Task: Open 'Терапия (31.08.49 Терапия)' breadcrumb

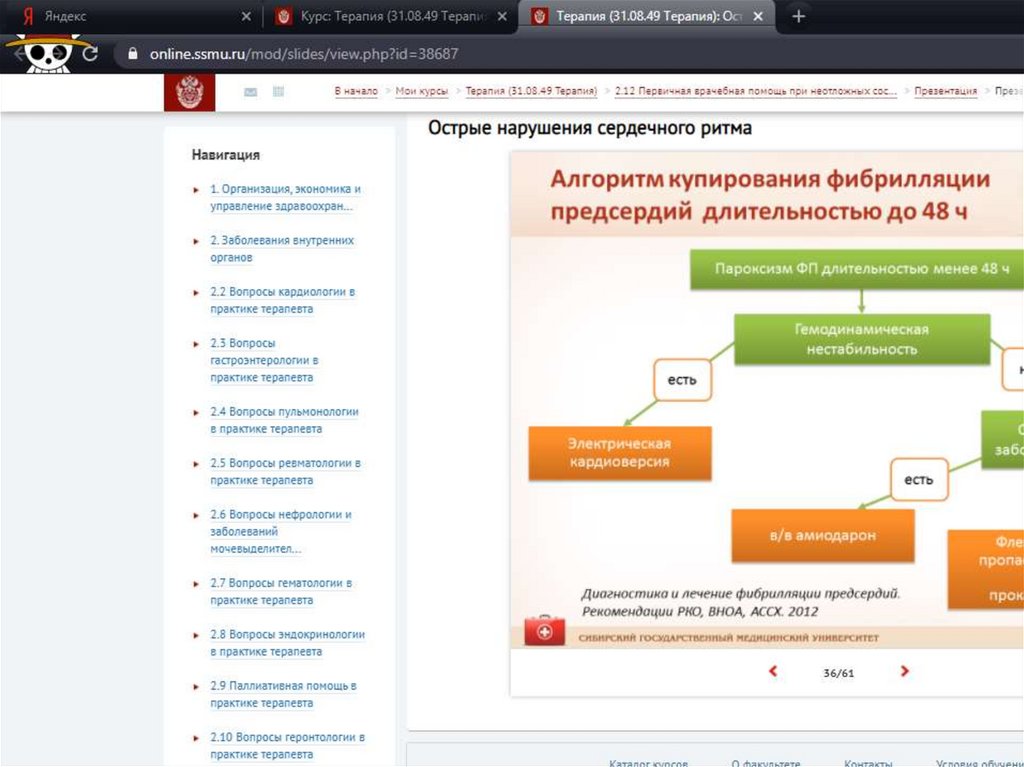Action: click(531, 91)
